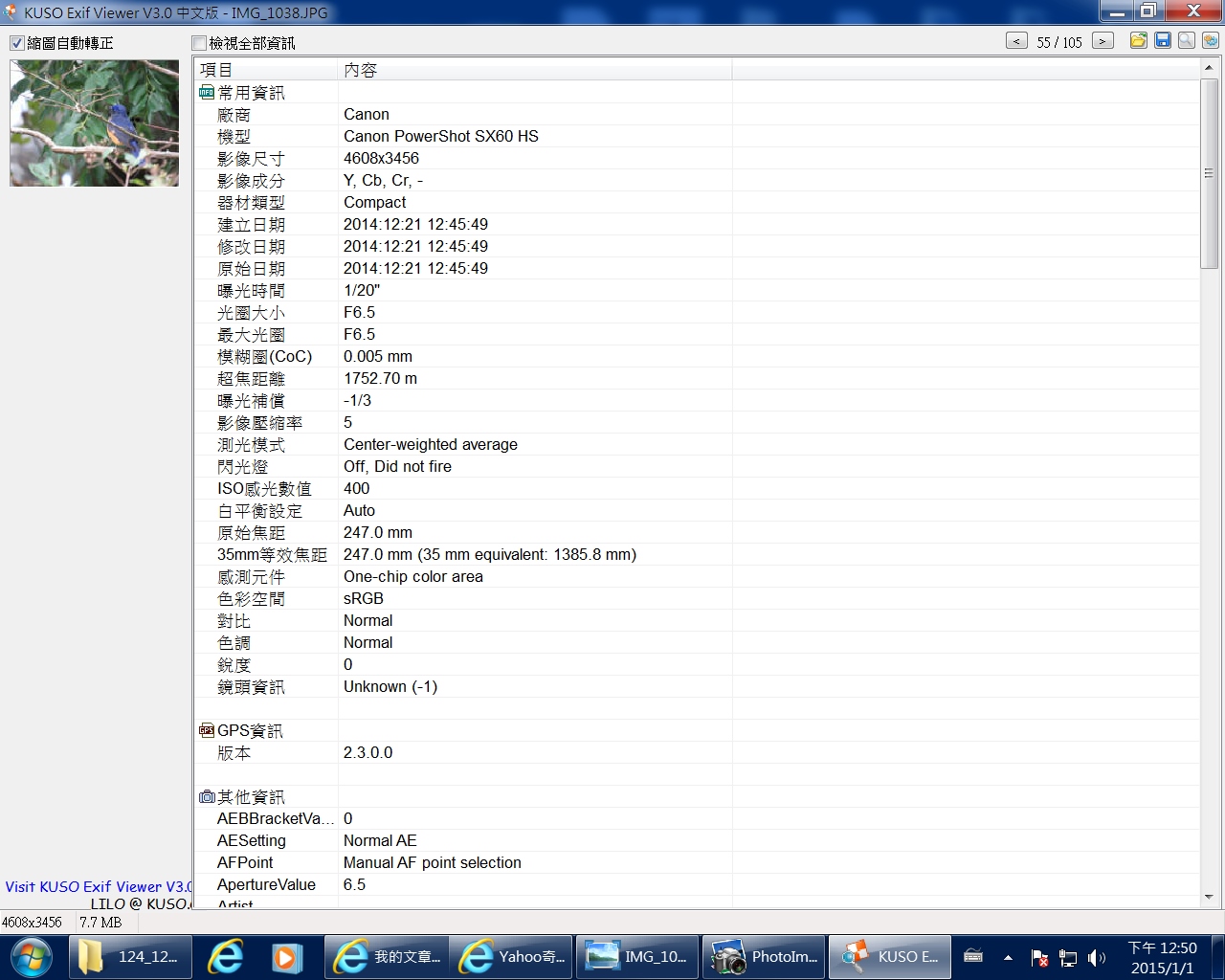
Task: Select One-chip color area sensor value
Action: coord(413,577)
